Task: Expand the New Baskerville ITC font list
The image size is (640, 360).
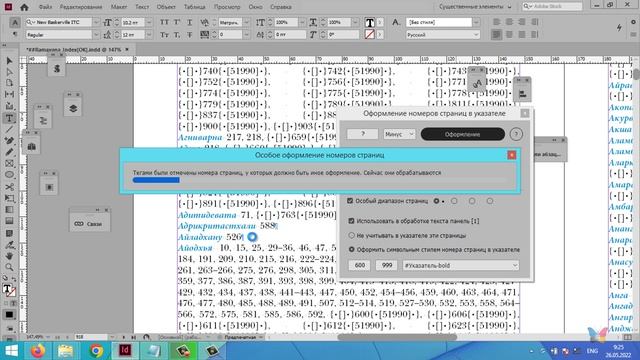Action: point(96,22)
